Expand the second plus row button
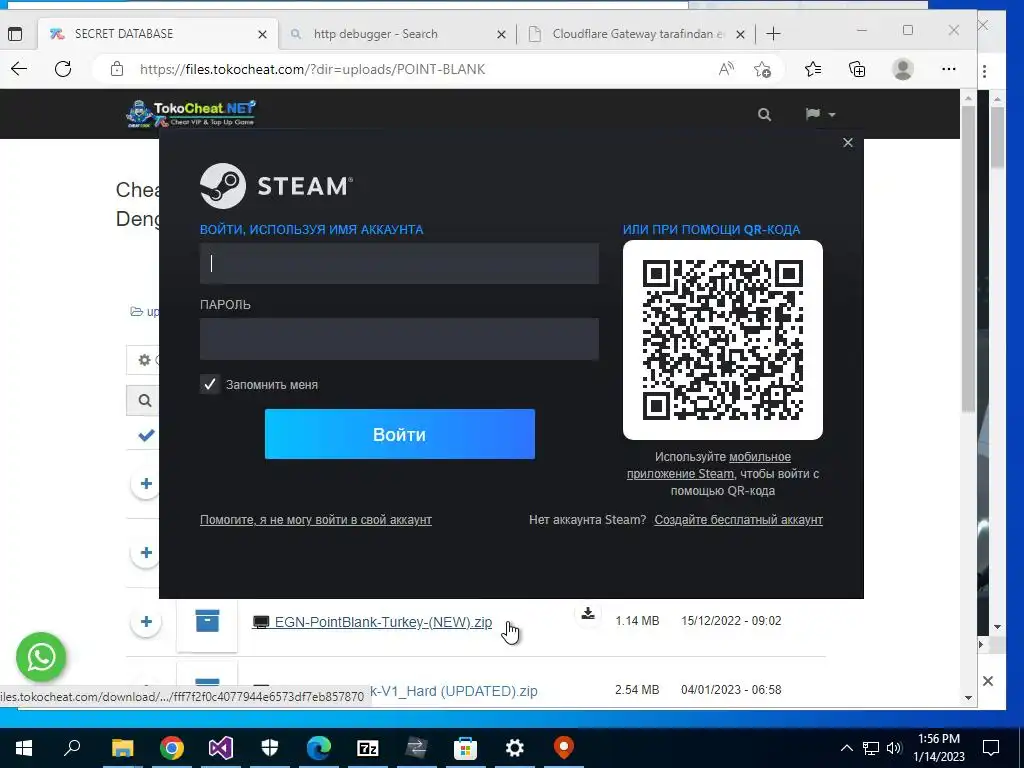Image resolution: width=1024 pixels, height=768 pixels. coord(146,552)
